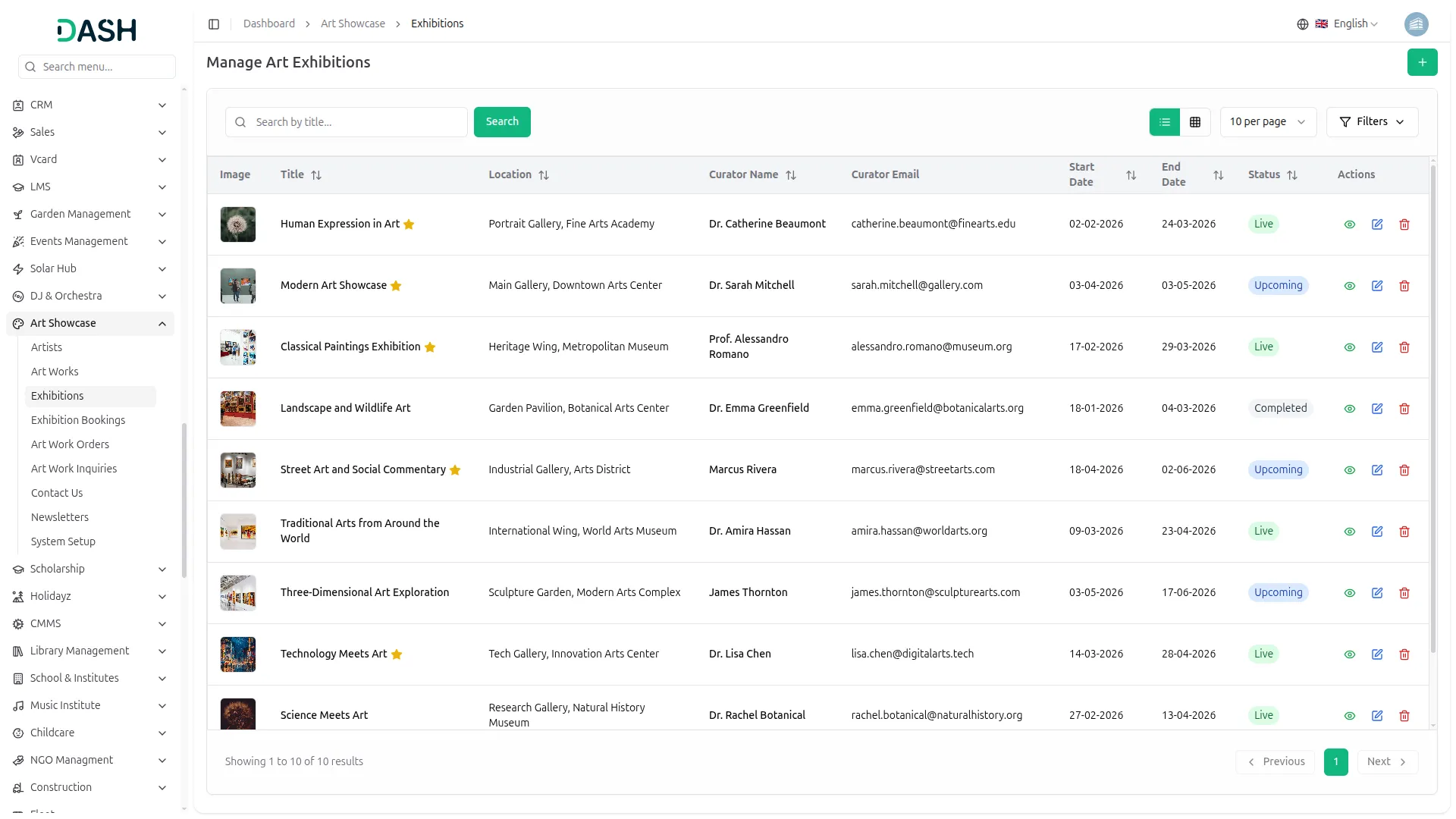This screenshot has width=1456, height=819.
Task: Focus the Search by title field
Action: pyautogui.click(x=356, y=122)
